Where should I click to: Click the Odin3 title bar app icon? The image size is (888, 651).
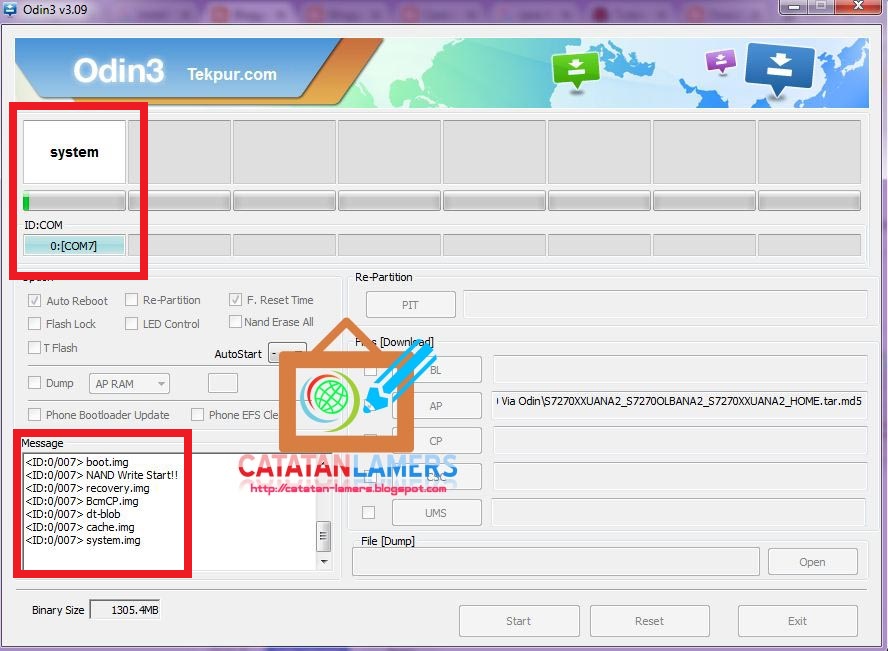click(10, 9)
